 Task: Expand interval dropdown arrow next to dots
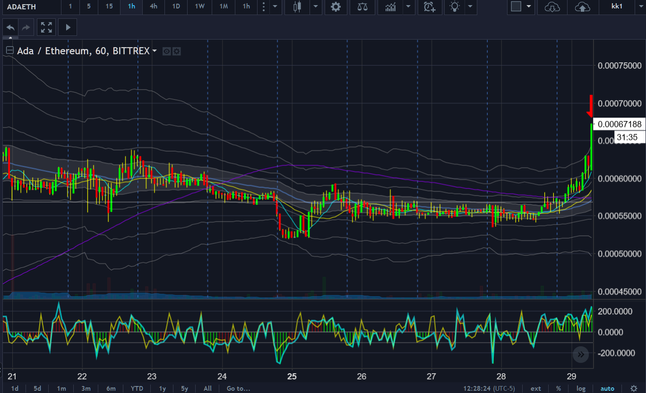[x=275, y=7]
